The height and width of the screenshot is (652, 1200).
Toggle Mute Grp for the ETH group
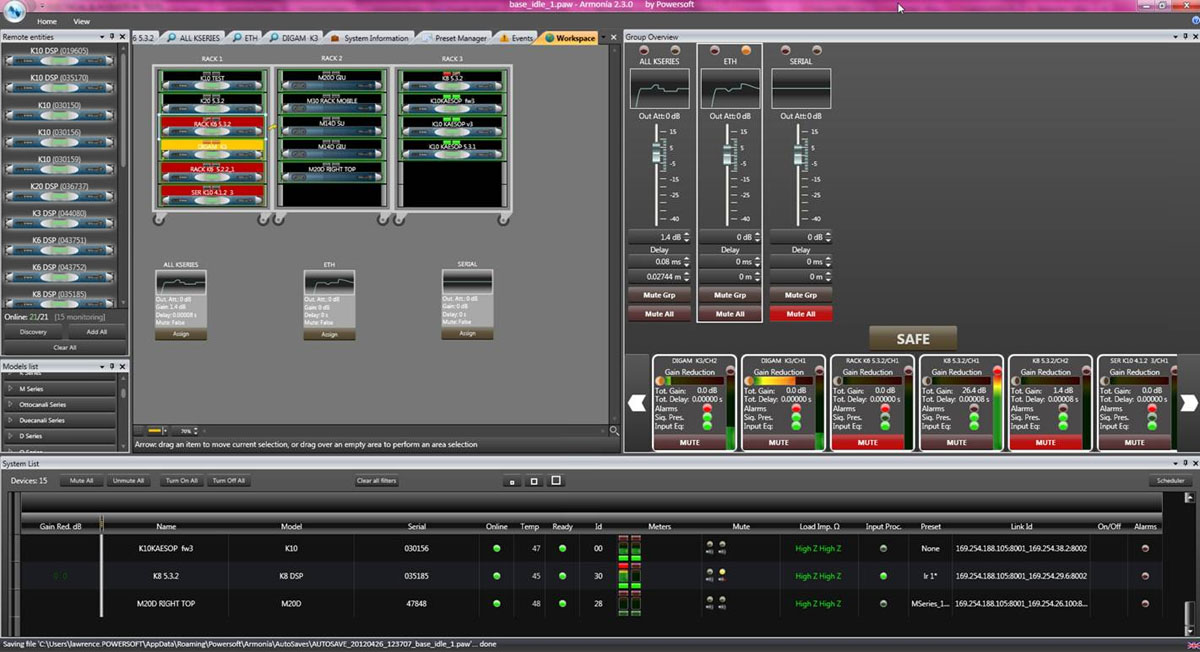tap(730, 295)
